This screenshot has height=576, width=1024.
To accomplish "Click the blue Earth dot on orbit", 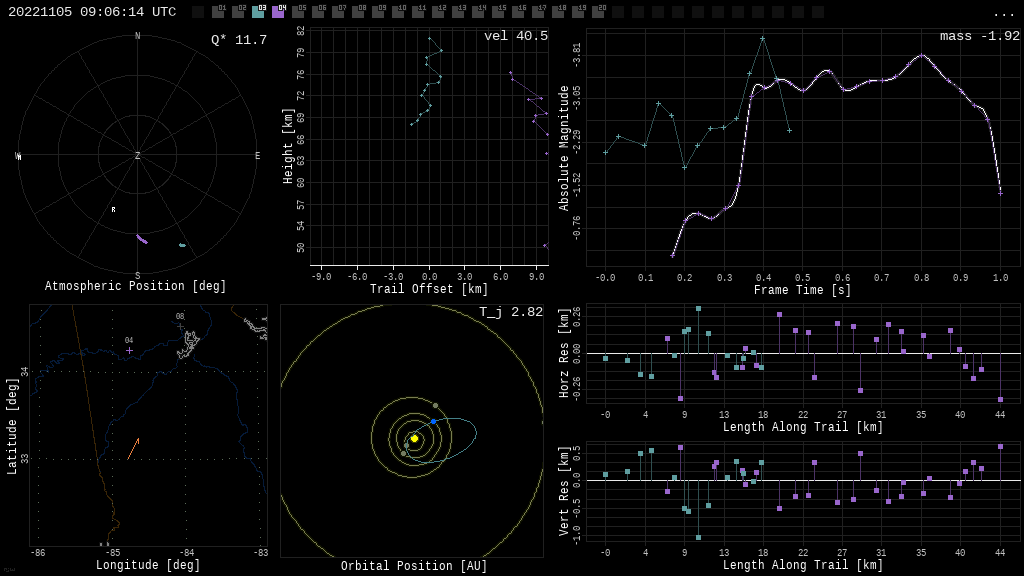I will pyautogui.click(x=433, y=422).
